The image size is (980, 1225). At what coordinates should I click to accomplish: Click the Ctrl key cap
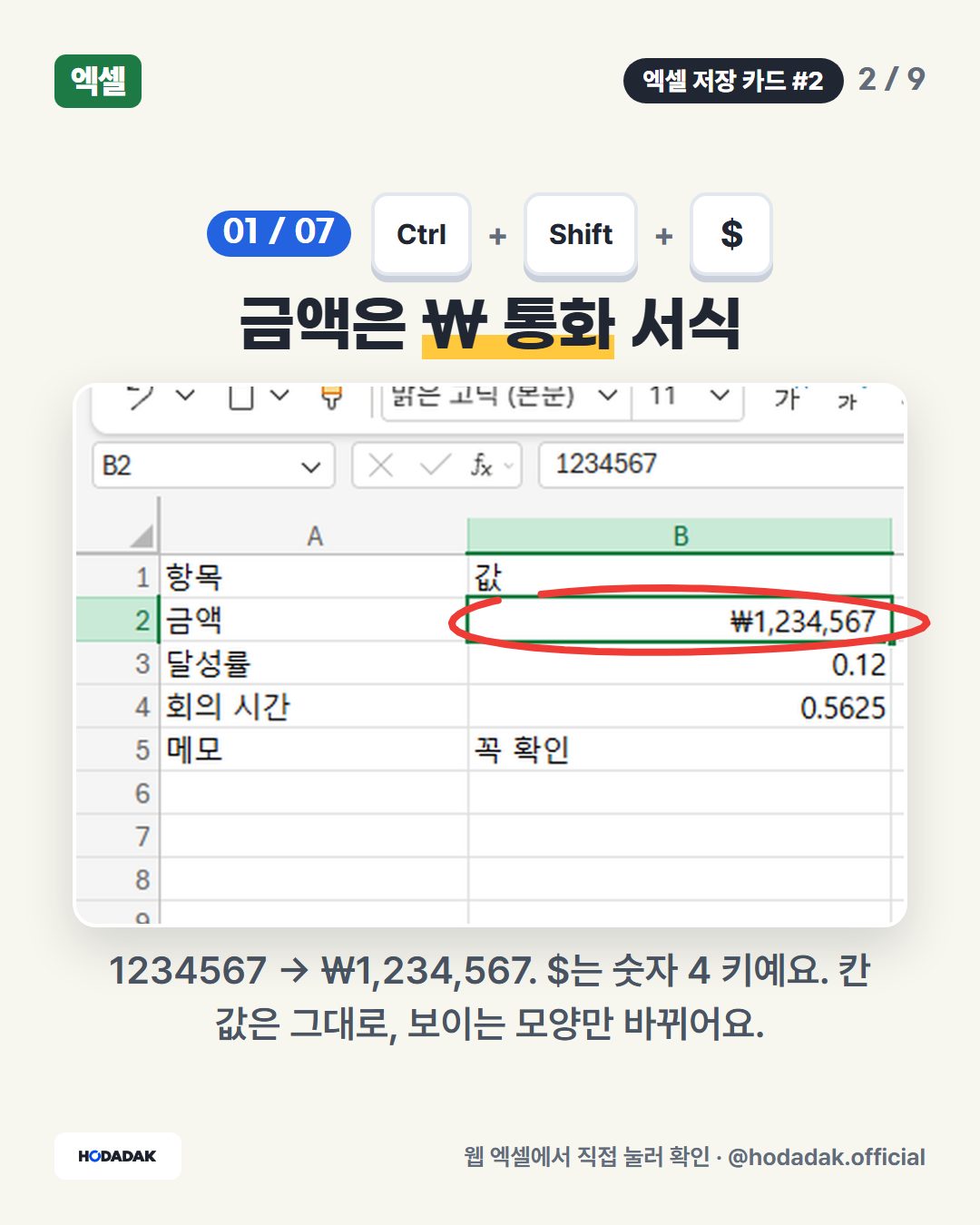click(421, 235)
